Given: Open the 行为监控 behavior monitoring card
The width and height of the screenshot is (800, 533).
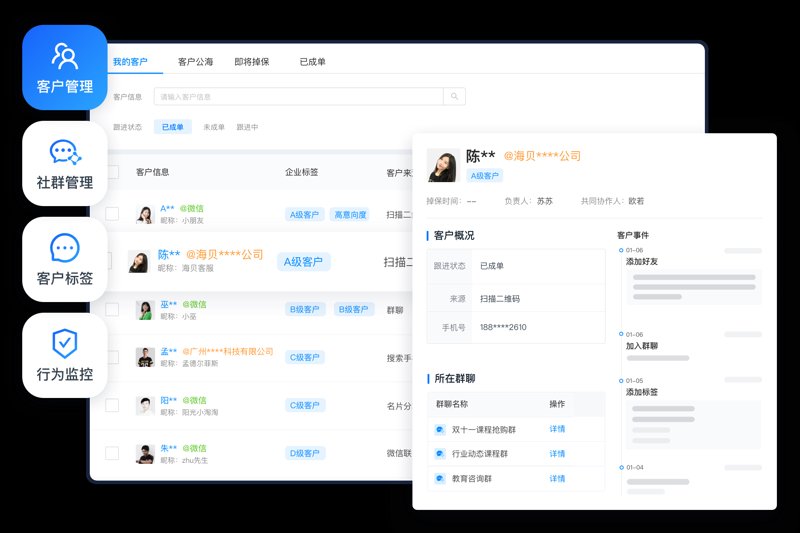Looking at the screenshot, I should pyautogui.click(x=65, y=356).
